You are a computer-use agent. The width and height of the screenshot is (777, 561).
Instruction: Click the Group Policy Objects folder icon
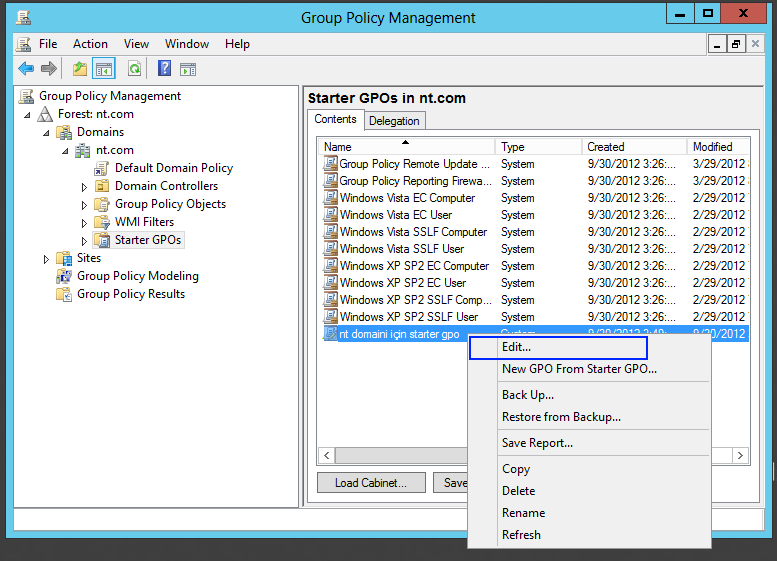(x=102, y=204)
